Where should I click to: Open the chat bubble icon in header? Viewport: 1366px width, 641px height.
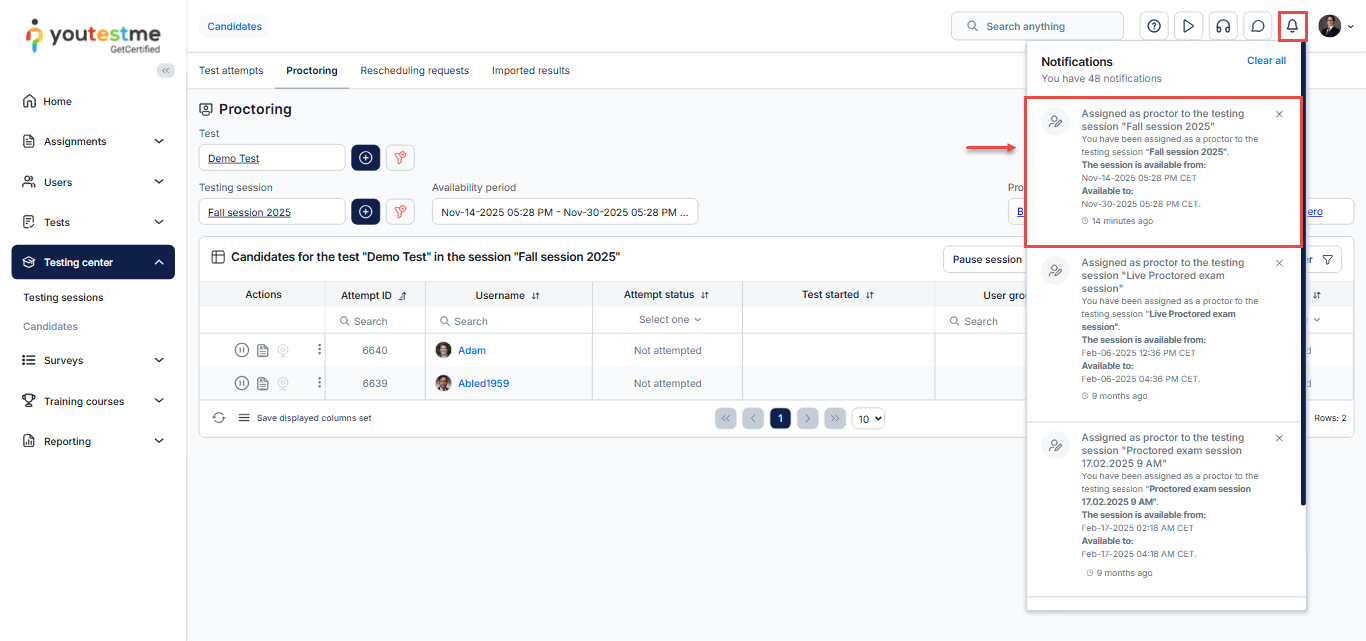point(1258,26)
